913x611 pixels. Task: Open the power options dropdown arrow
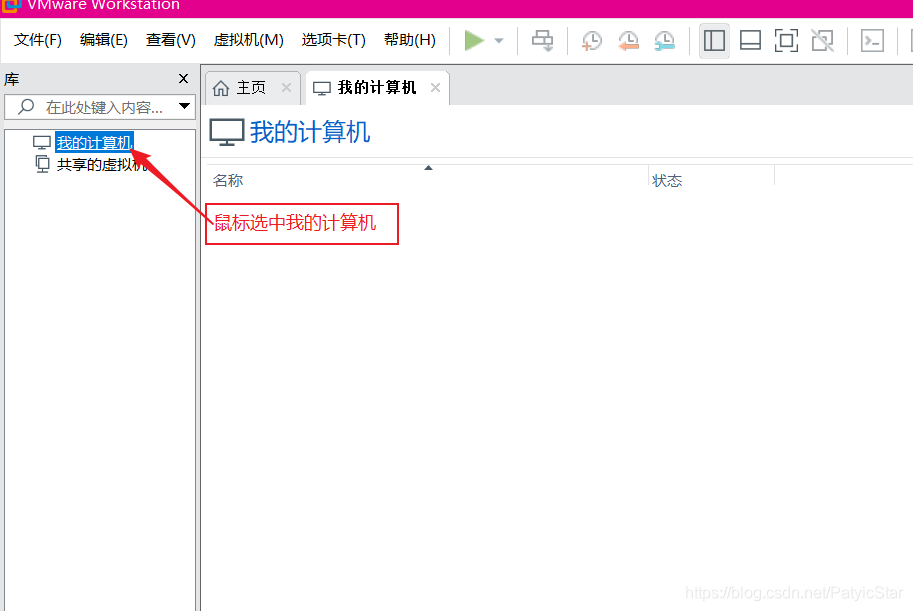pyautogui.click(x=499, y=41)
